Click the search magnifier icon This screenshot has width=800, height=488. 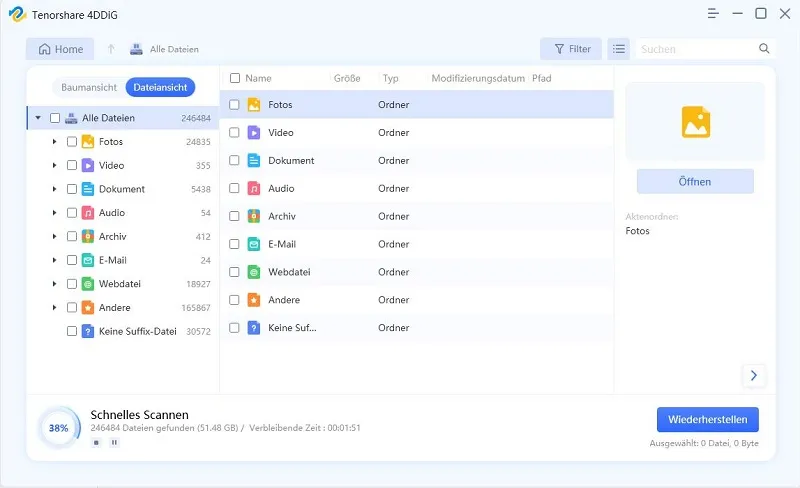coord(764,49)
